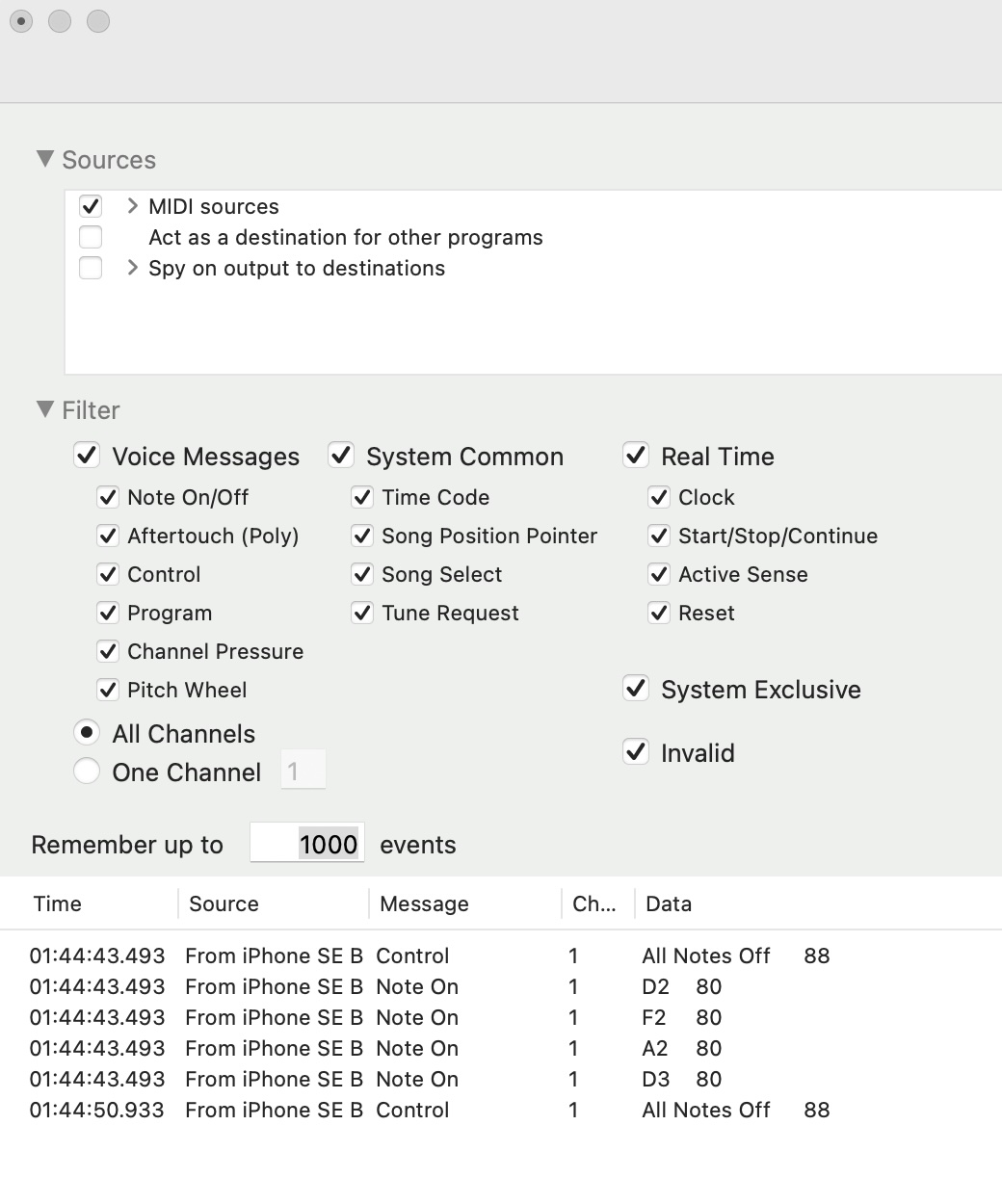Select the Note On D3 event row
1002x1204 pixels.
click(416, 1079)
